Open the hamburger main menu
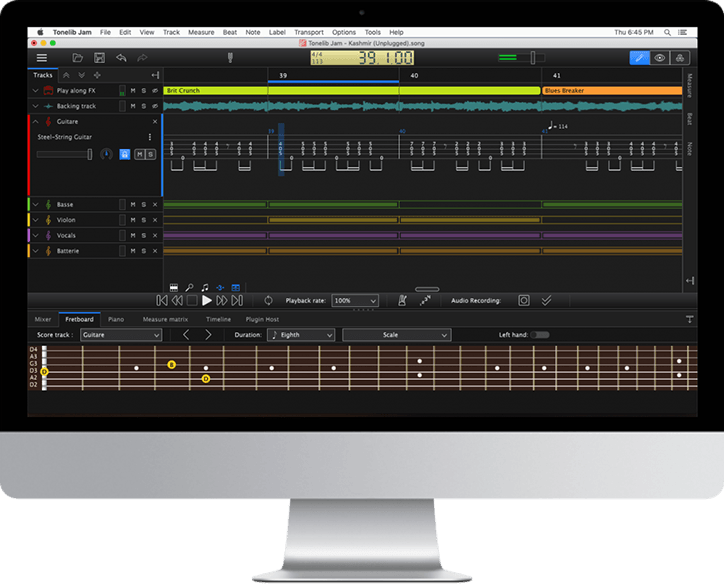Screen dimensions: 724x584 42,58
